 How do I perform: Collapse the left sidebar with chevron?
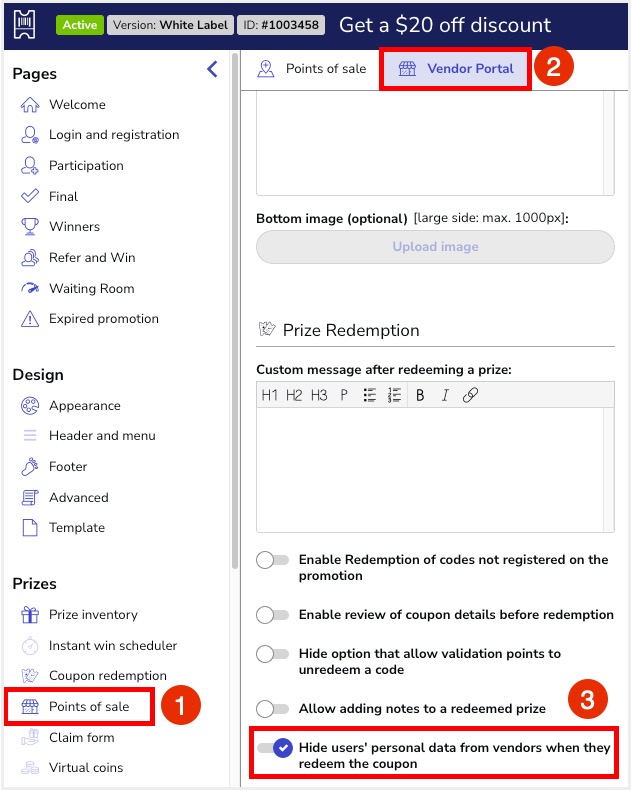tap(211, 69)
